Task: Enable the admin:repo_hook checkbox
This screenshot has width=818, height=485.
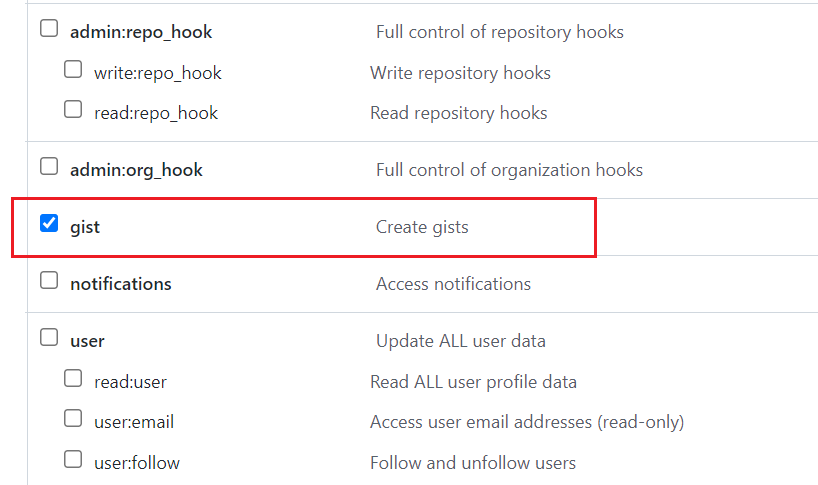Action: click(49, 29)
